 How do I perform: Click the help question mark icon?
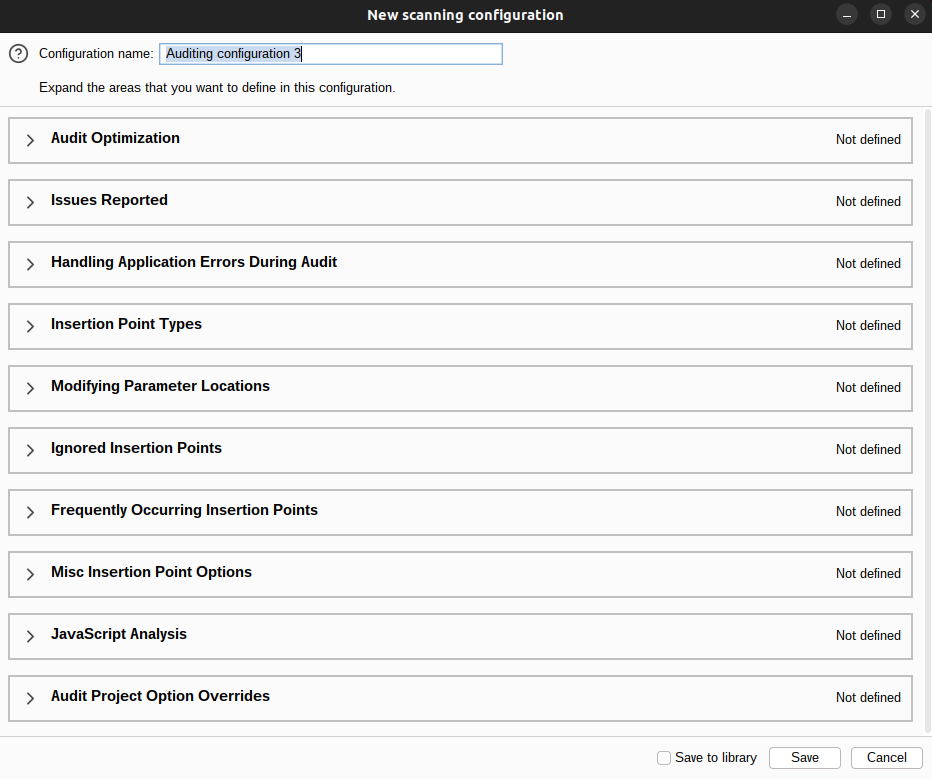click(x=17, y=53)
